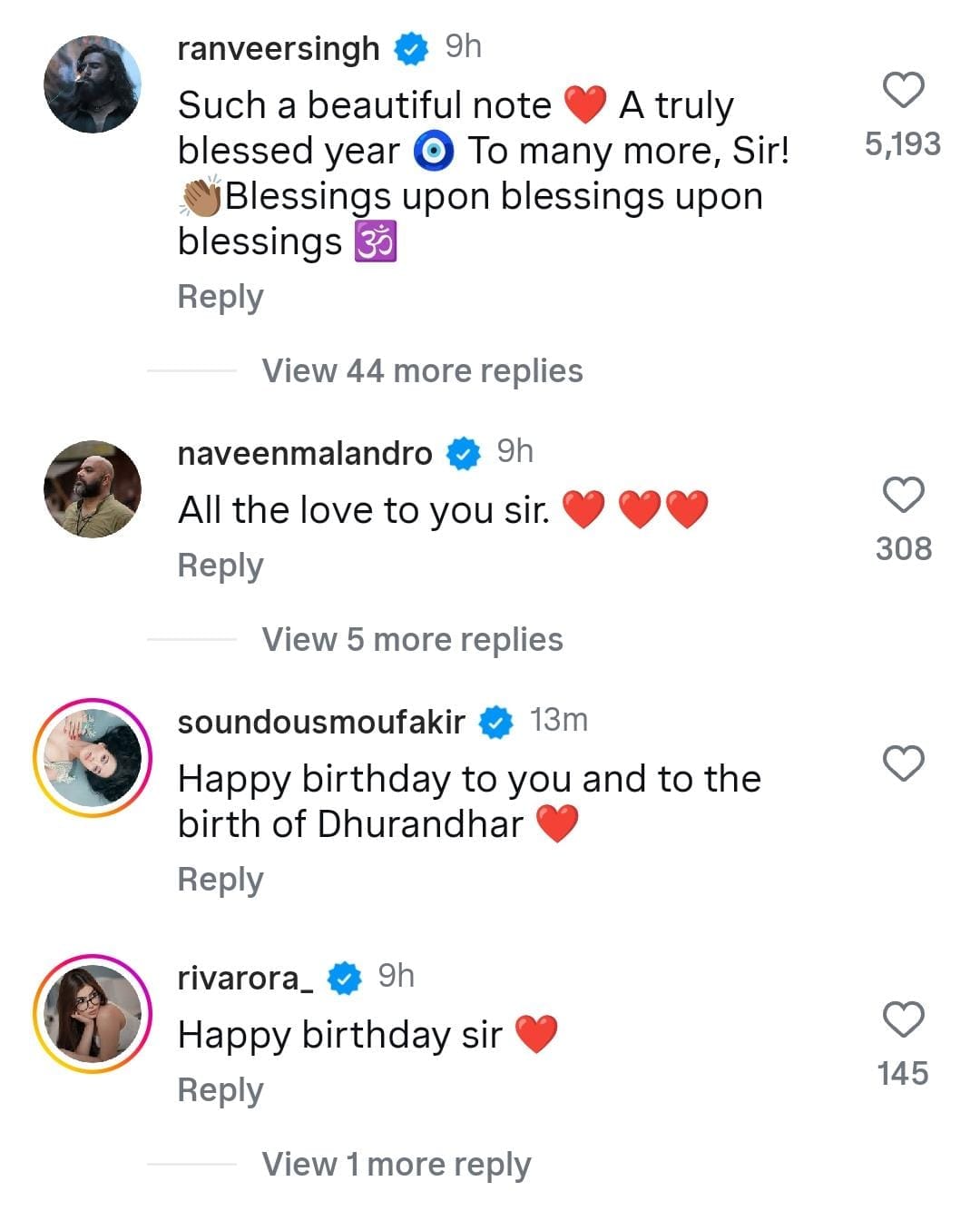Open naveenmalandro's profile picture

tap(93, 489)
